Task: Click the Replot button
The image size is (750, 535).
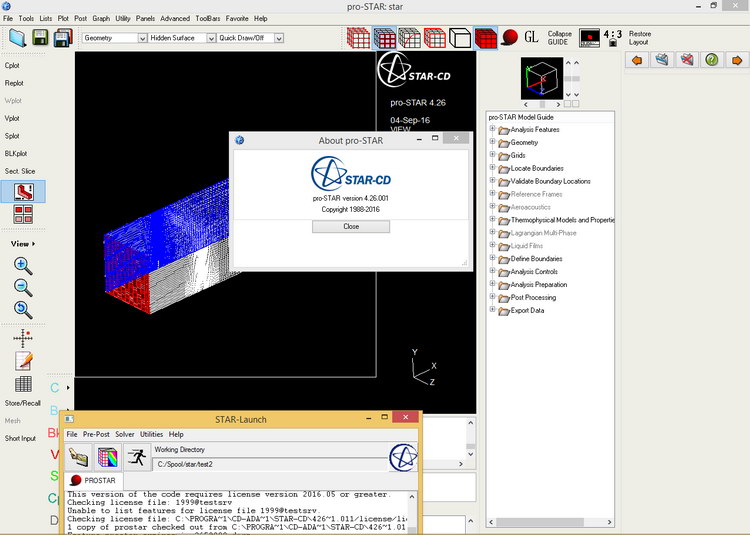Action: point(14,82)
